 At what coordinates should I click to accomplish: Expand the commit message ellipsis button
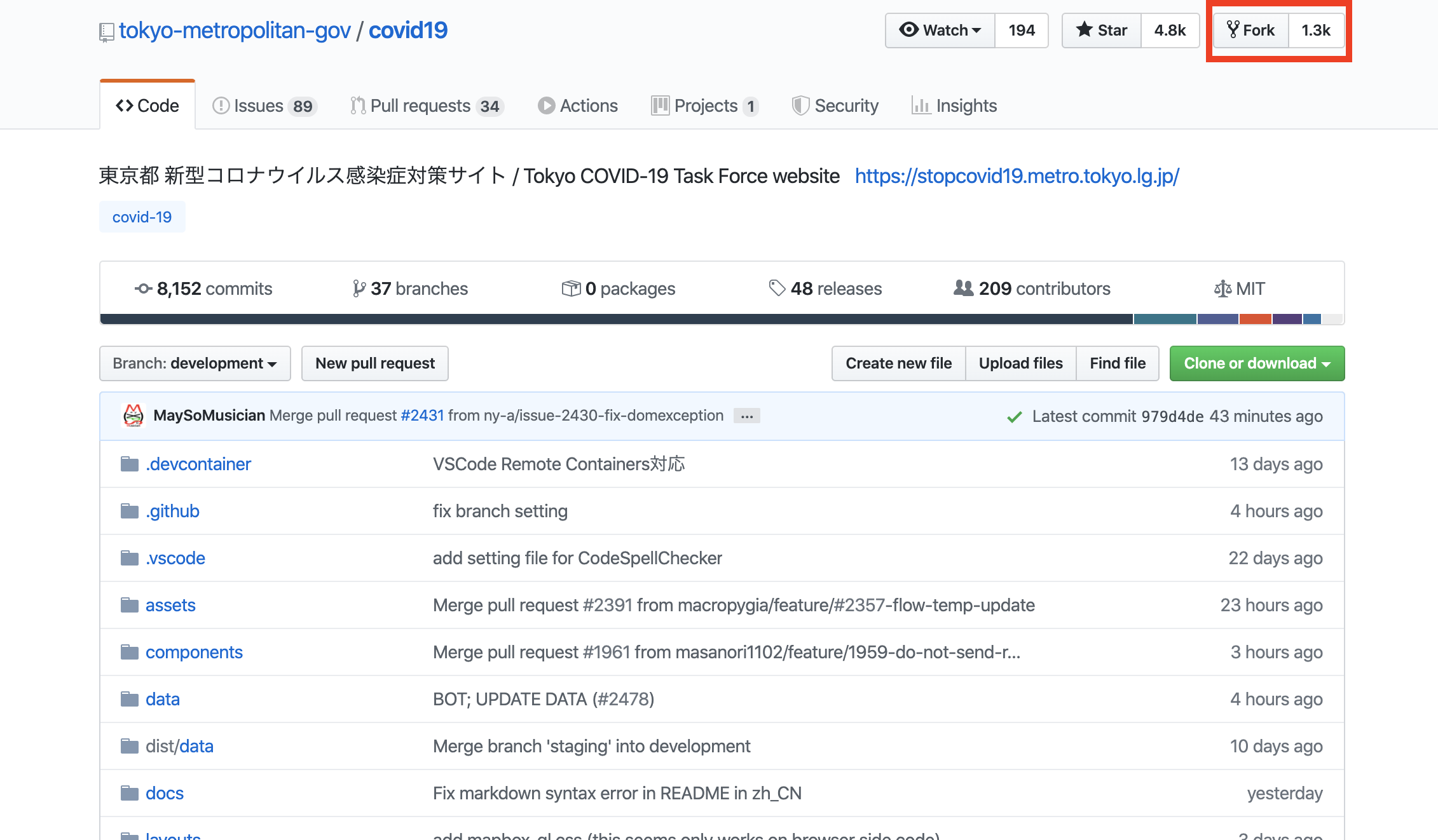[x=747, y=416]
